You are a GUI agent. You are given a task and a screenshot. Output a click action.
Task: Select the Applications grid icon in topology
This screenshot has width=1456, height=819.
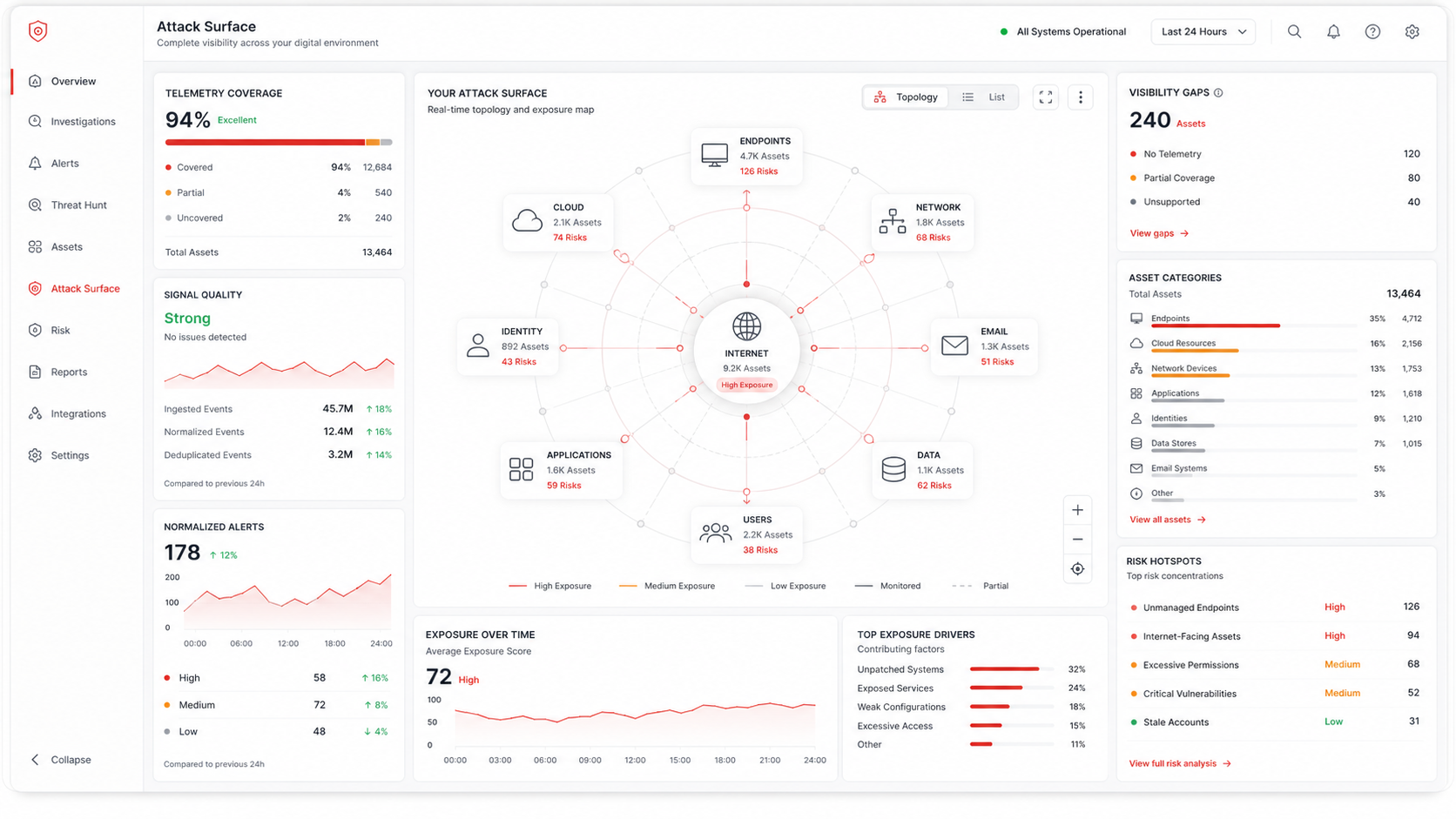click(521, 469)
